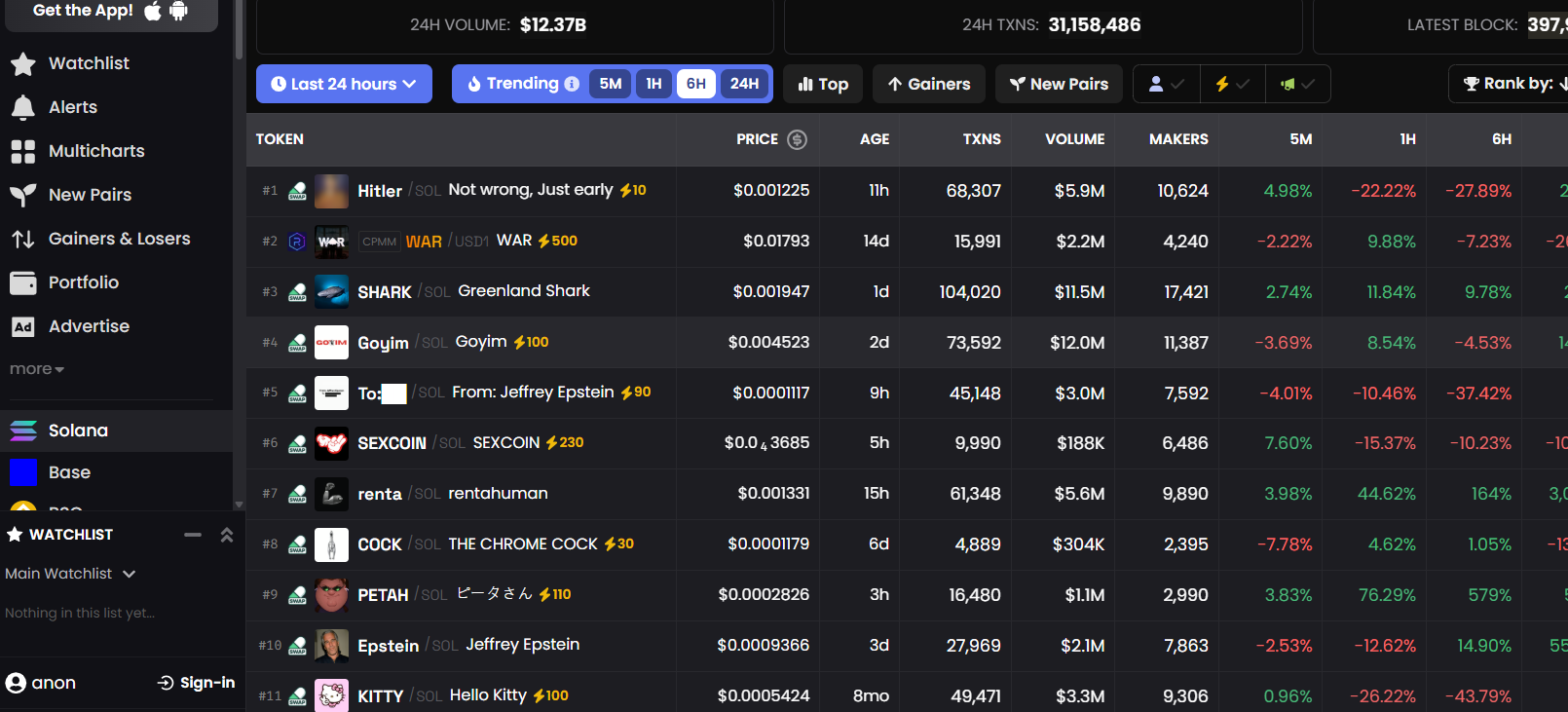Viewport: 1568px width, 712px height.
Task: Switch to Gainers tab
Action: [x=929, y=84]
